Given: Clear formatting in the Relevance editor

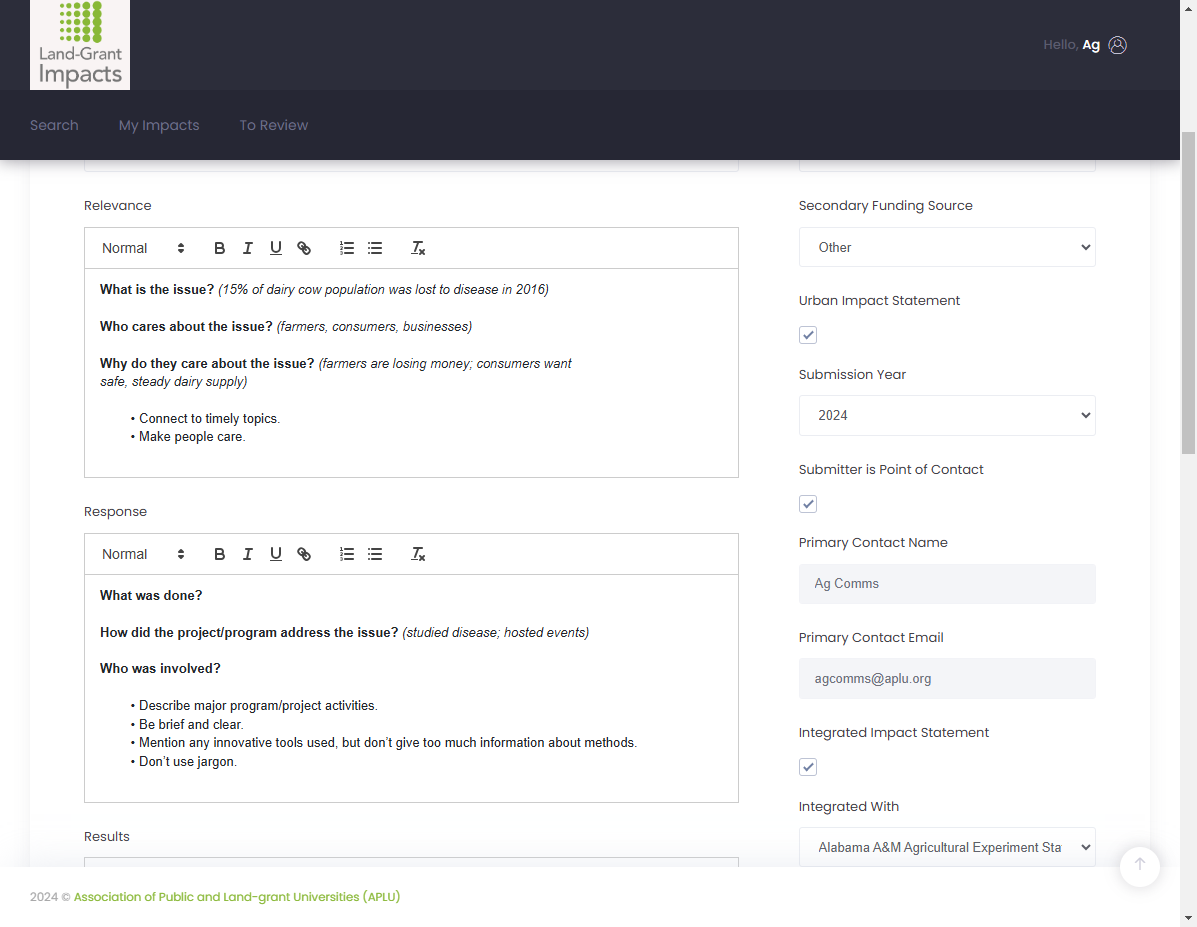Looking at the screenshot, I should [418, 248].
